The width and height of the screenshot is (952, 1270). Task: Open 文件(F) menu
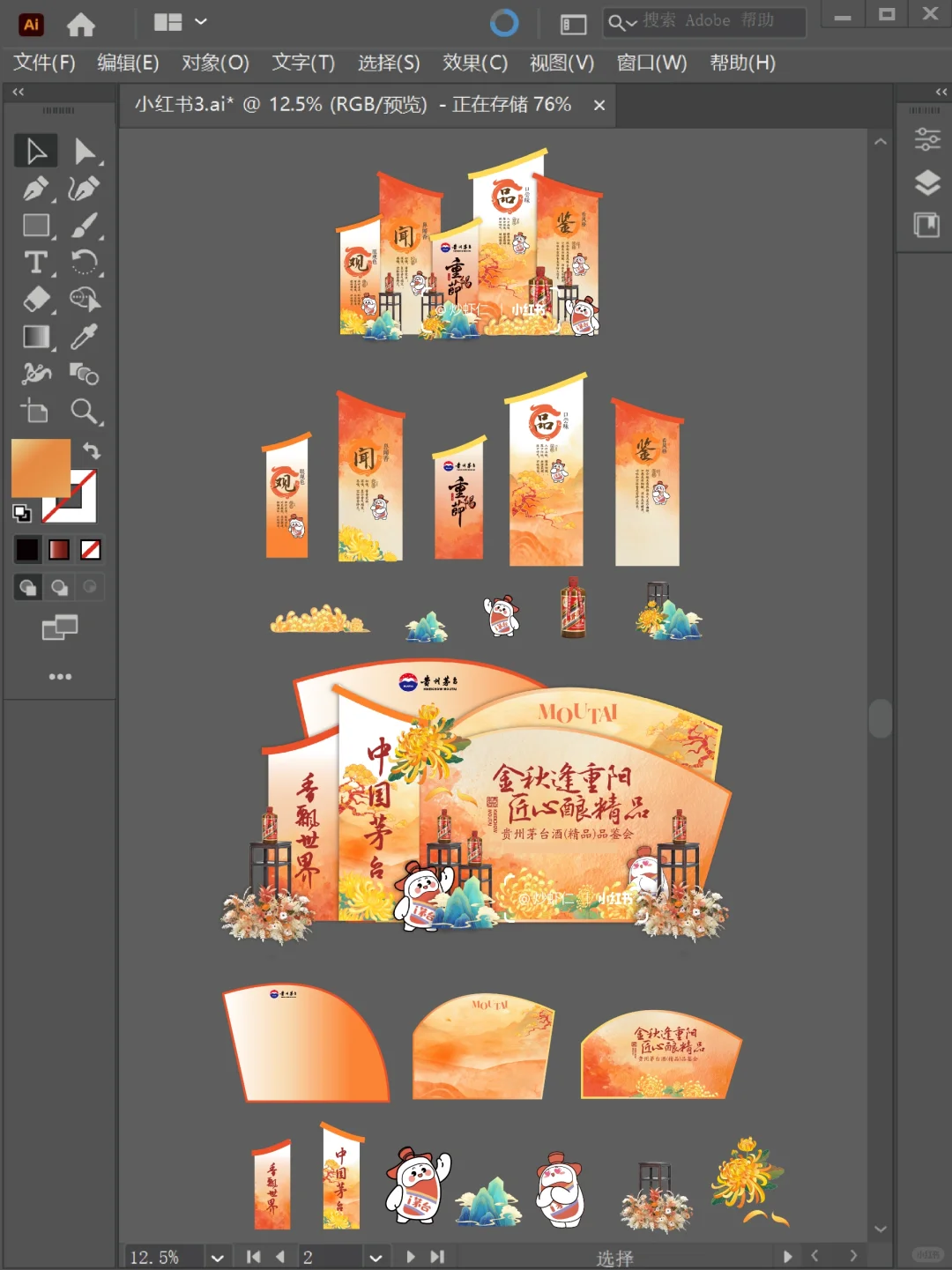[x=44, y=63]
